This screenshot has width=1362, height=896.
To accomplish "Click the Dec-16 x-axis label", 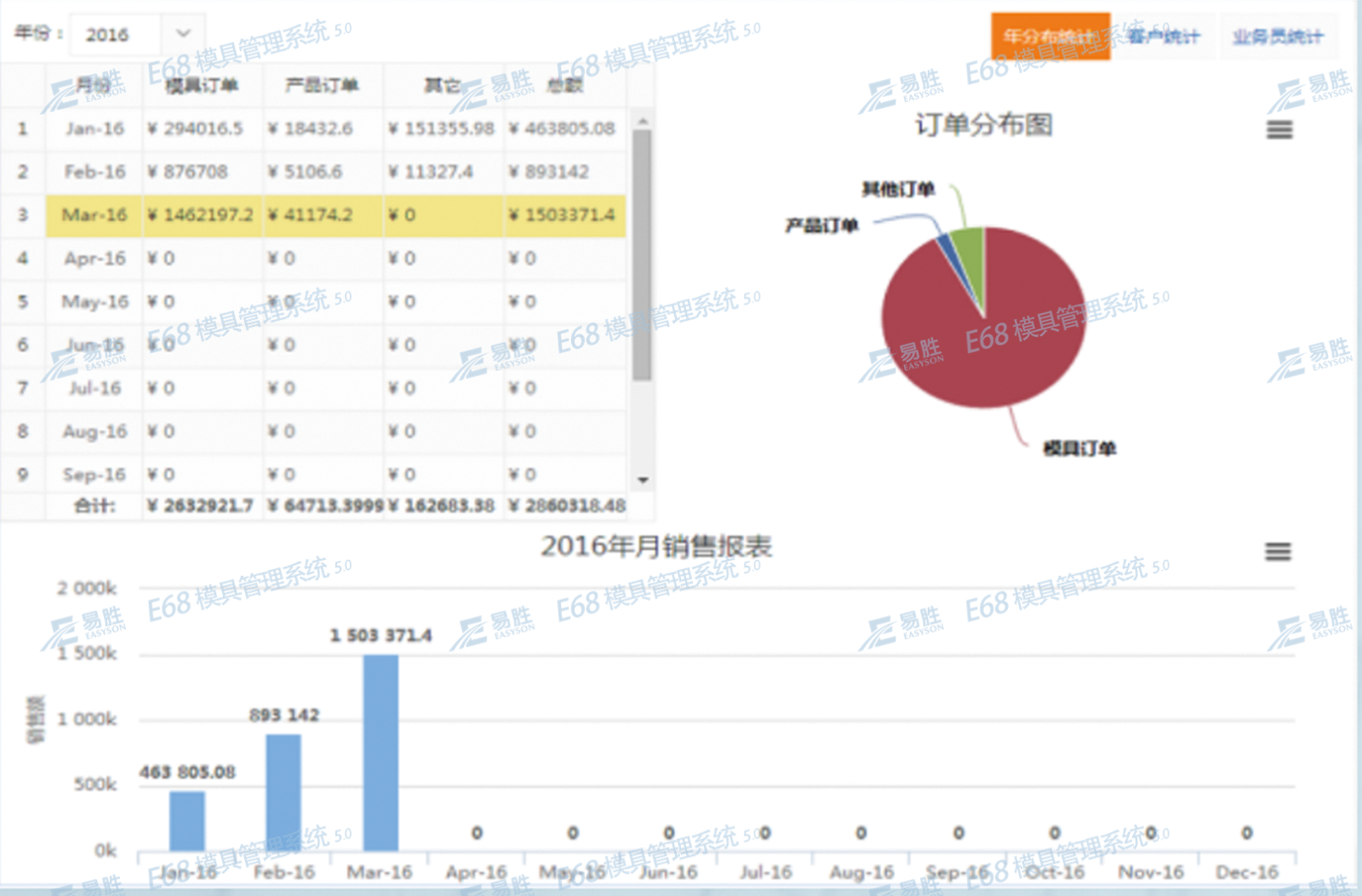I will (1247, 872).
